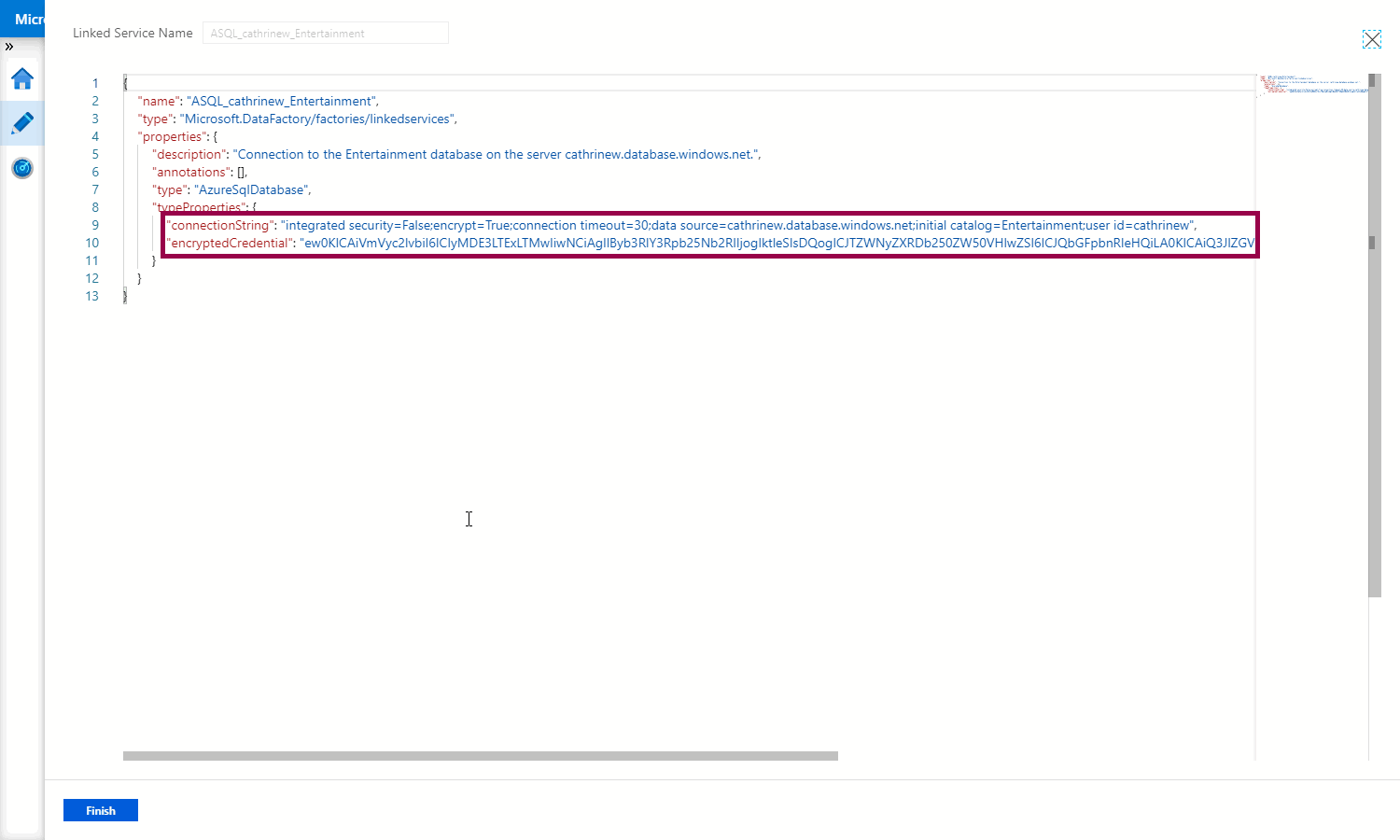Click the "AzureSqlDatabase" type value
1400x840 pixels.
coord(251,190)
